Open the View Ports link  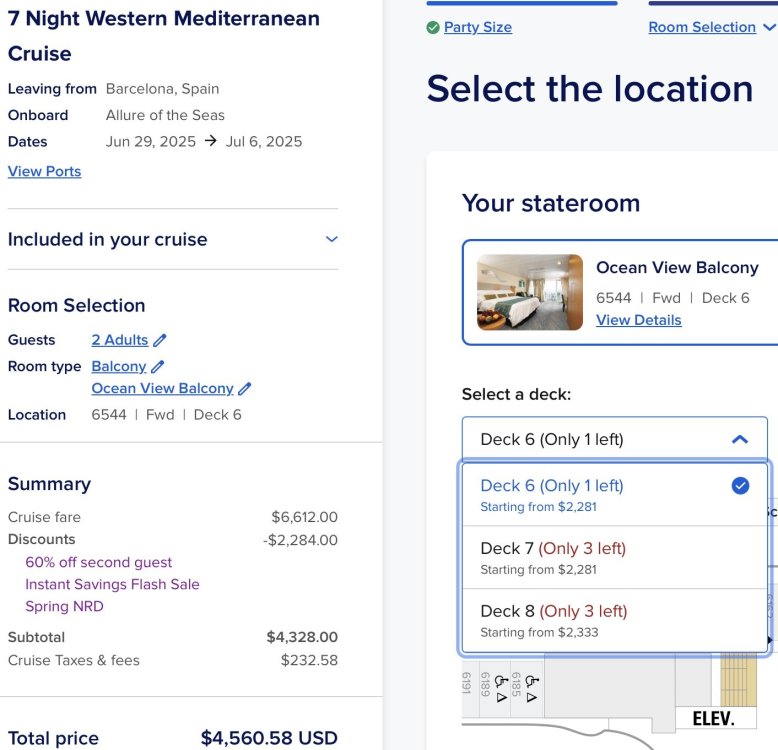(x=45, y=171)
